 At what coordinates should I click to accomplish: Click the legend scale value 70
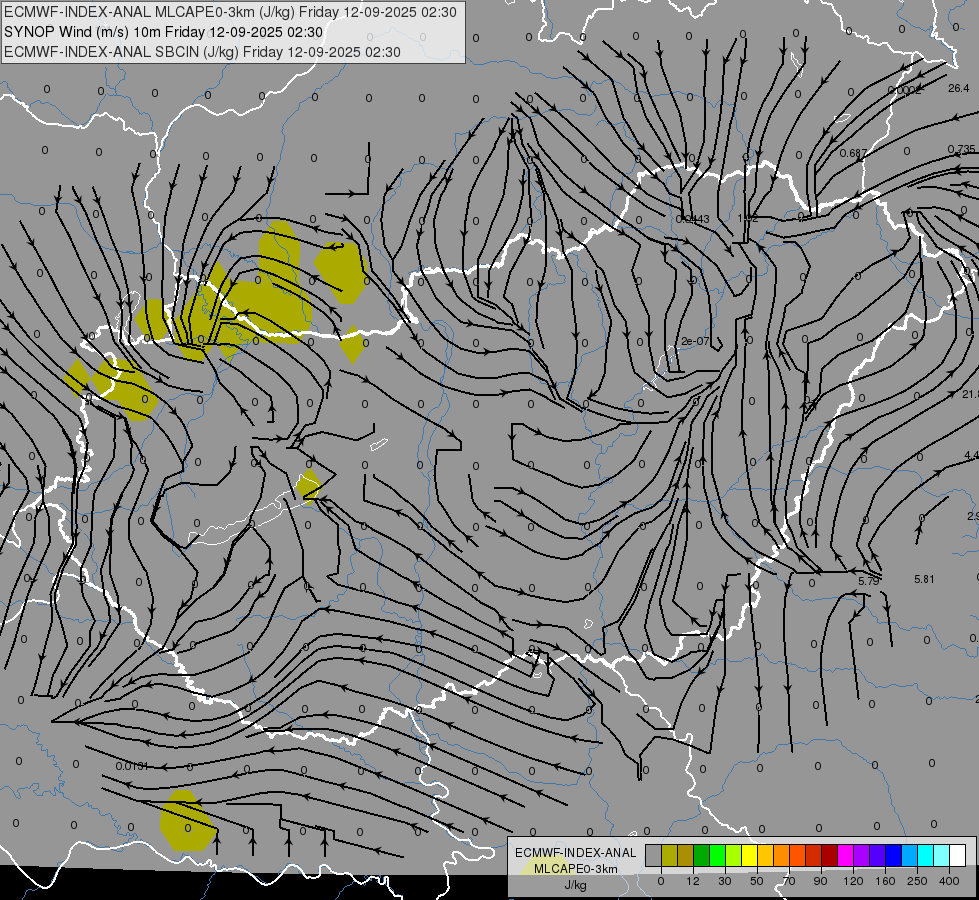click(789, 881)
